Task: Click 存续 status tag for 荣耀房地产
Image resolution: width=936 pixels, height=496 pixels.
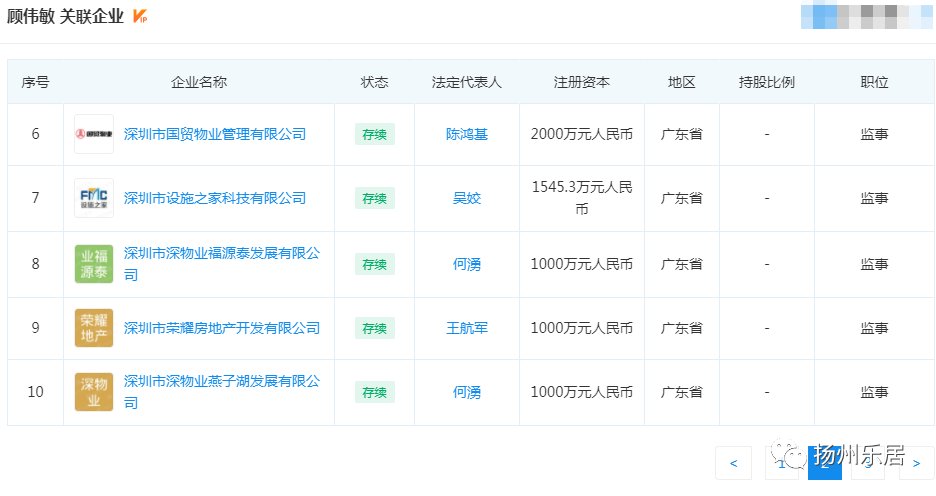Action: [x=374, y=328]
